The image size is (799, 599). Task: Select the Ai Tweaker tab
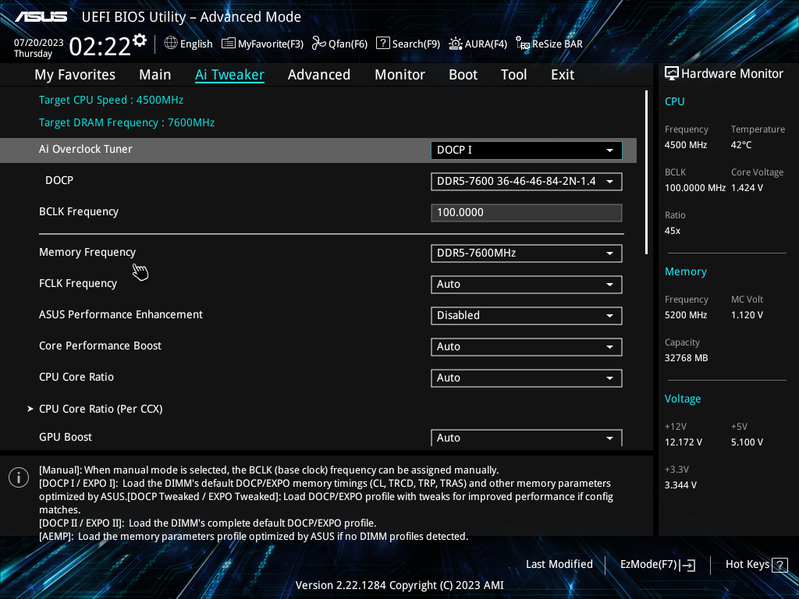pos(229,75)
